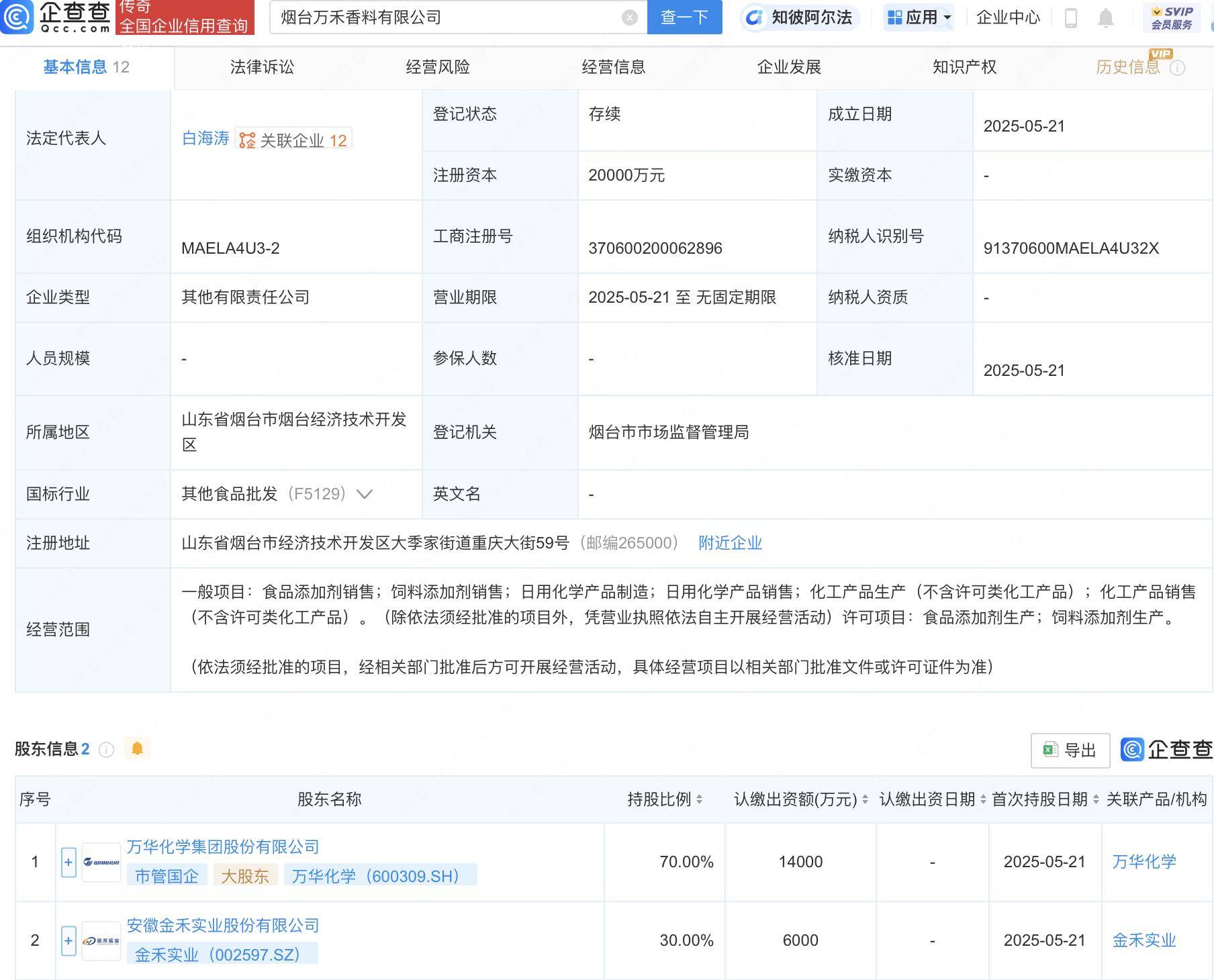Click the 6000 subscribed capital cell
The height and width of the screenshot is (980, 1214).
pos(800,940)
